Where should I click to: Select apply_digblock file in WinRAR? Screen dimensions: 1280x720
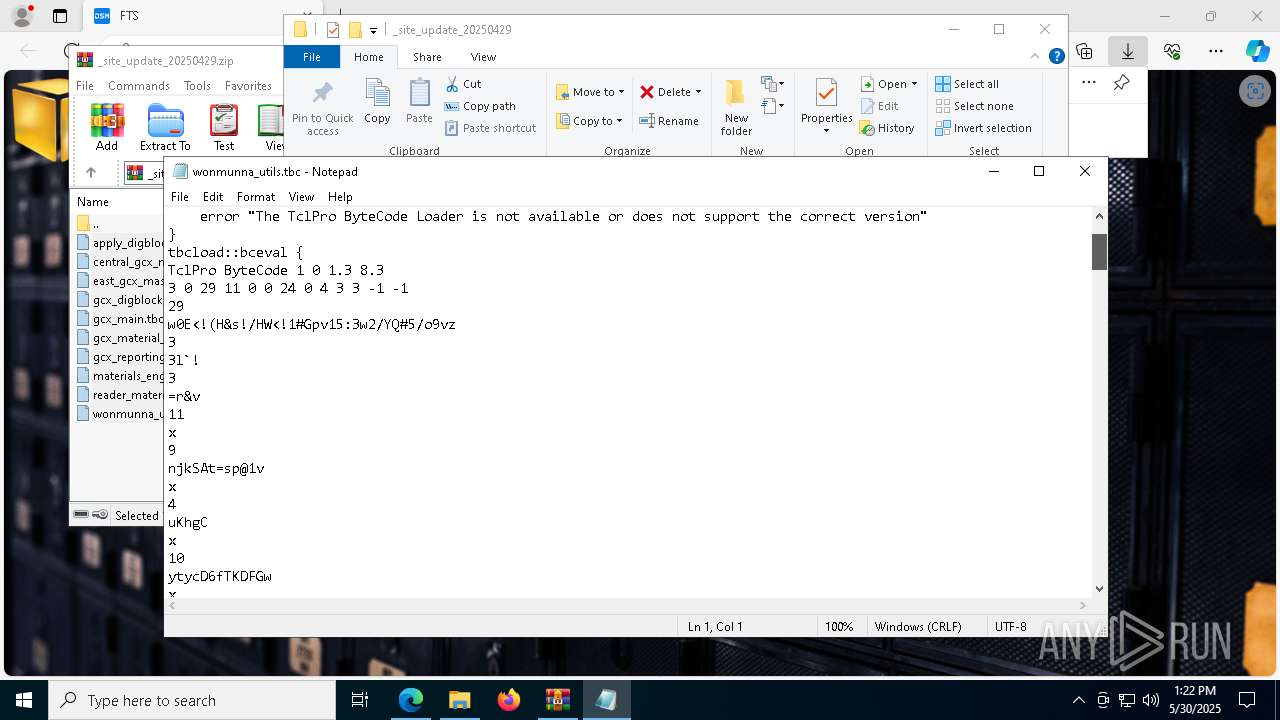coord(120,243)
